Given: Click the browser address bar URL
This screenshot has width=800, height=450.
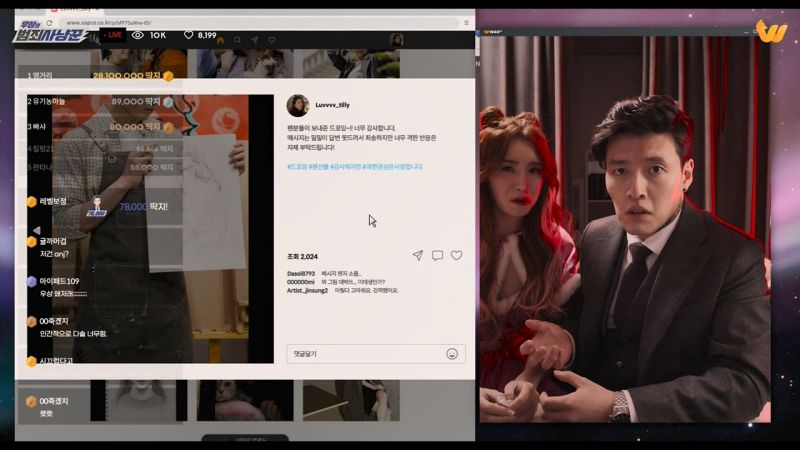Looking at the screenshot, I should tap(109, 23).
